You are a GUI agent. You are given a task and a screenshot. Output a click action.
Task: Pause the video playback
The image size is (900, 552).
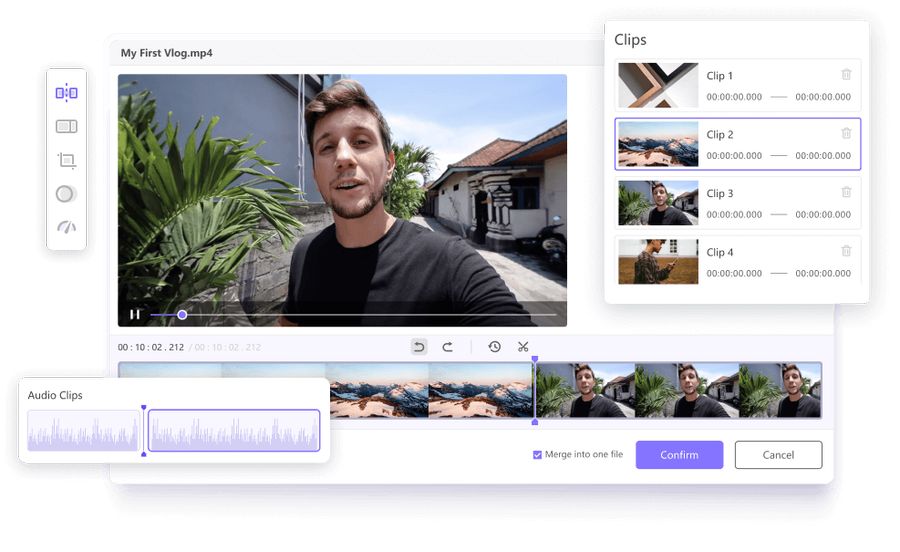(x=135, y=314)
